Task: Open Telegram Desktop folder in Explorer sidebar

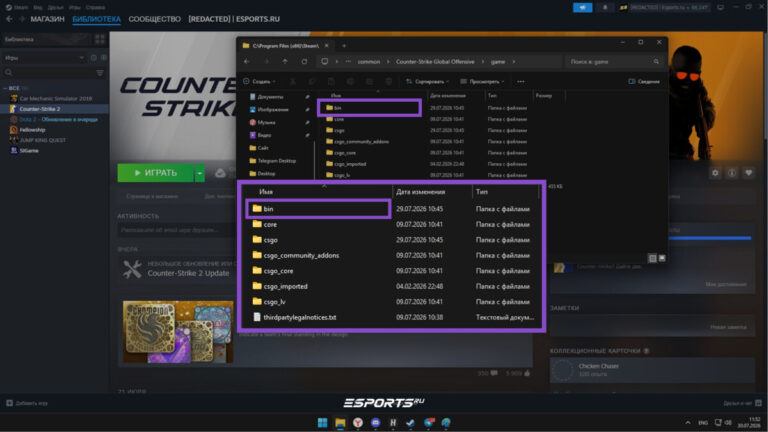Action: 273,161
